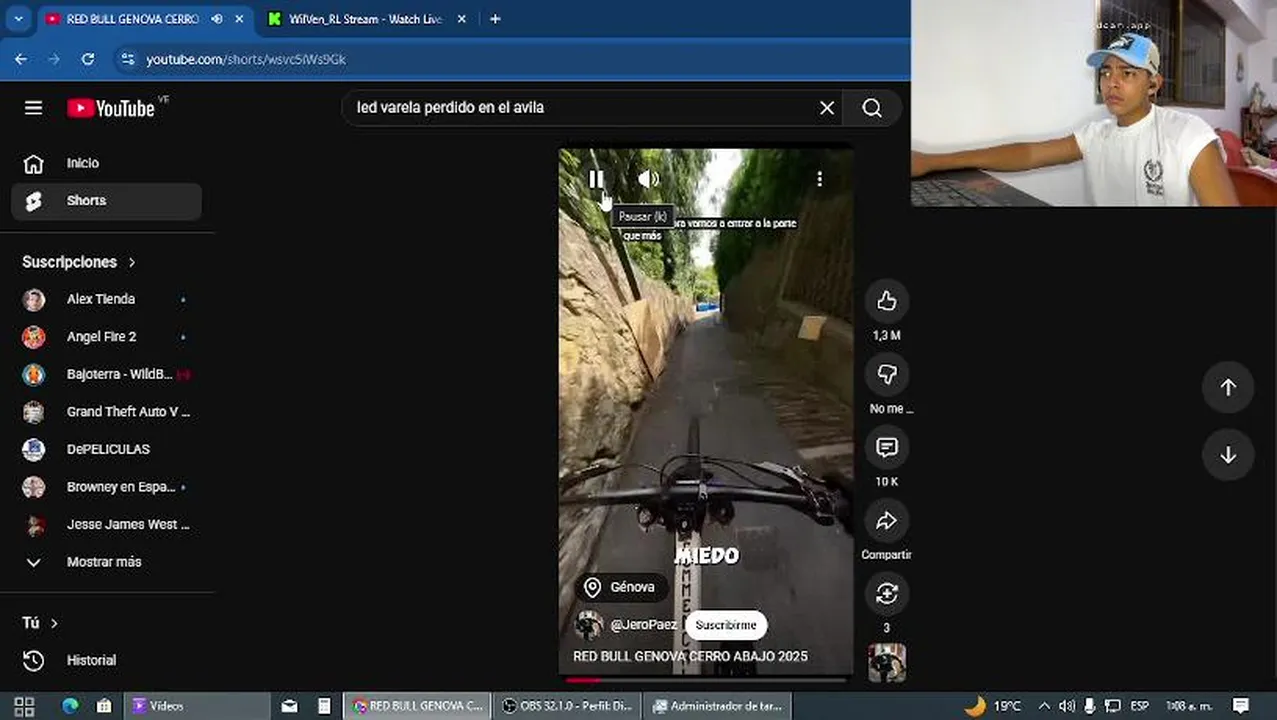Open Microsoft Edge from the taskbar
The width and height of the screenshot is (1277, 720).
pyautogui.click(x=70, y=706)
